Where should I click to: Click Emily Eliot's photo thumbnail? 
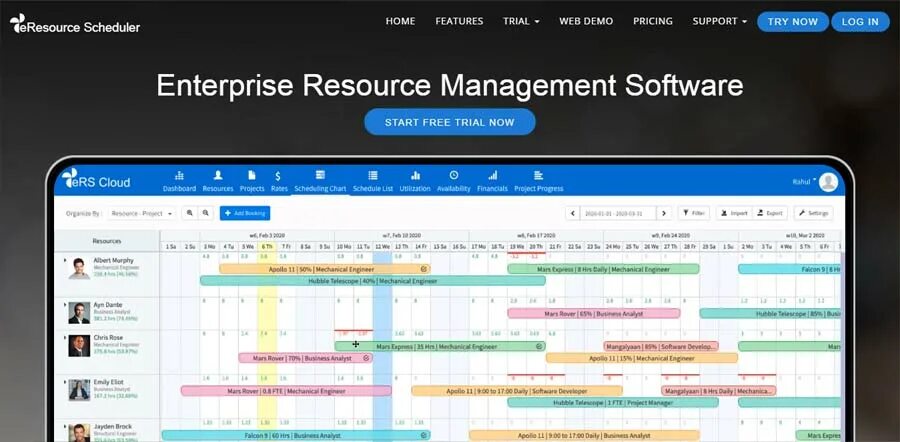(79, 390)
